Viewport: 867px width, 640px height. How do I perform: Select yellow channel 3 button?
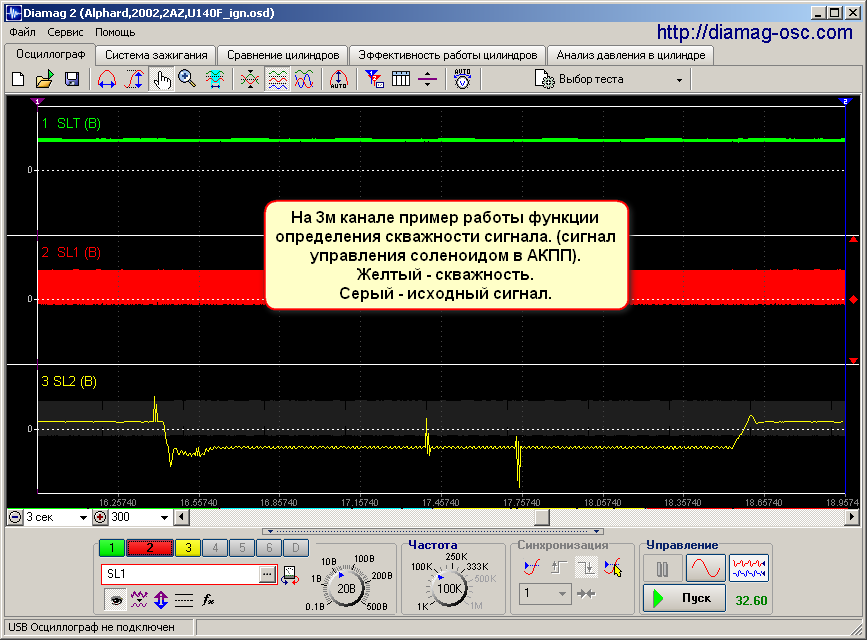coord(188,548)
